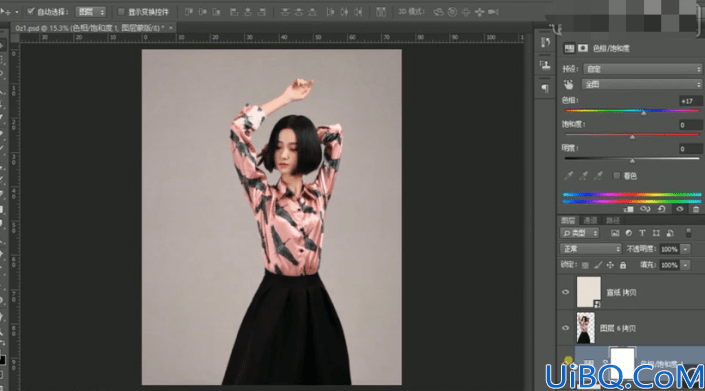
Task: Click the Lightness slider handle
Action: click(x=632, y=160)
